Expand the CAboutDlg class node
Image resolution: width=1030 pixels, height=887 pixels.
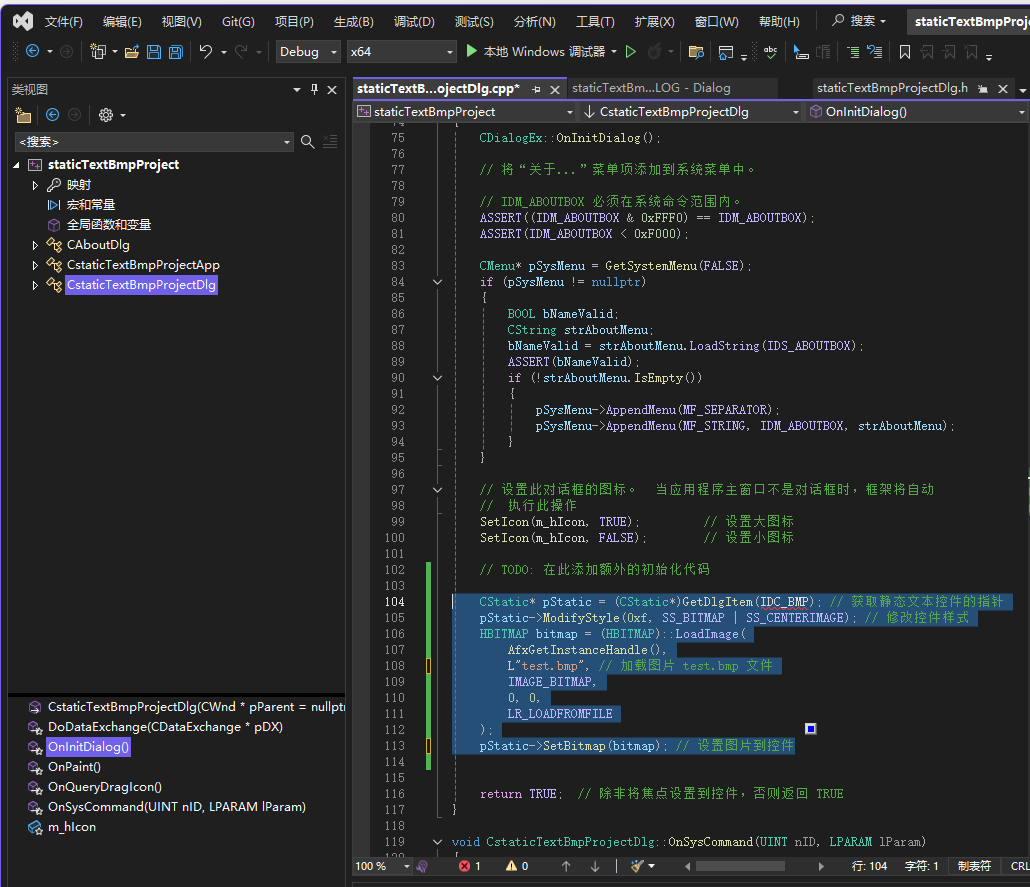click(36, 245)
